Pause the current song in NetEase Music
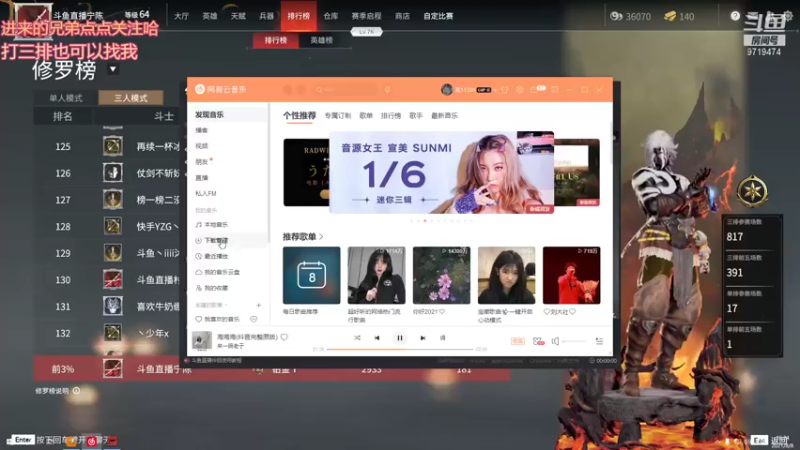Image resolution: width=800 pixels, height=450 pixels. point(399,338)
